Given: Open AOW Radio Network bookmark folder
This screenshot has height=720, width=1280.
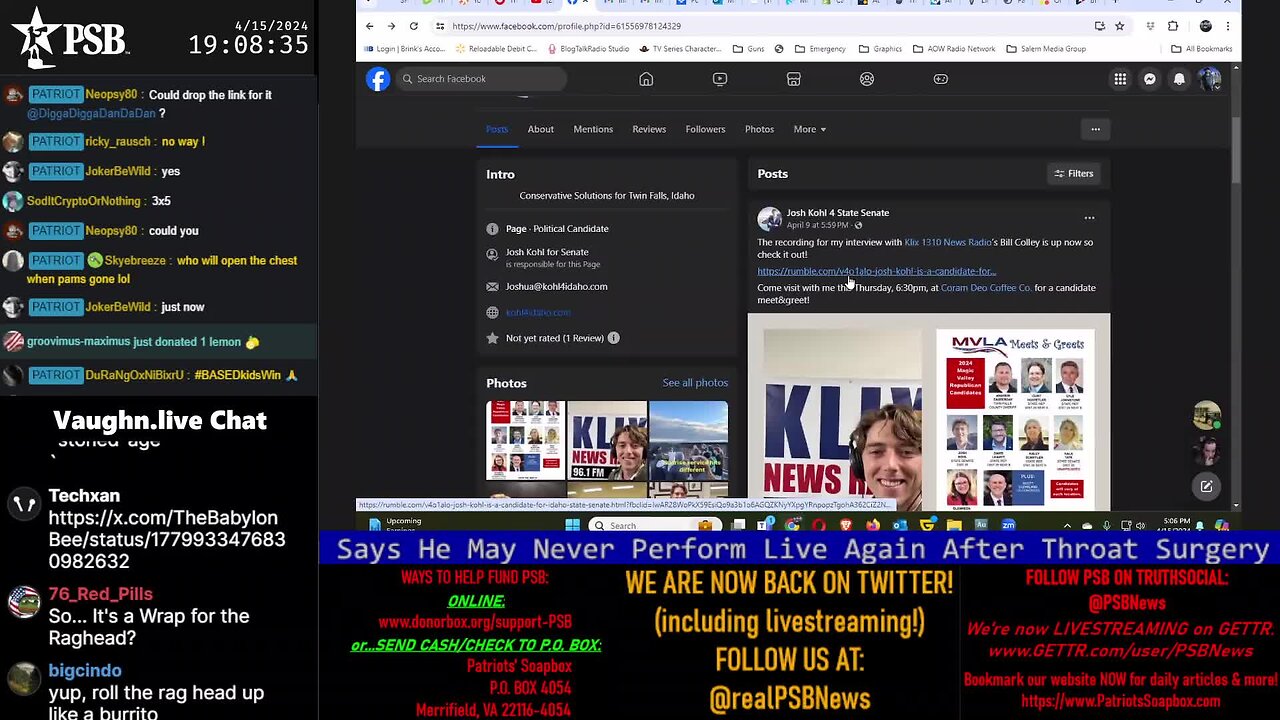Looking at the screenshot, I should (954, 49).
